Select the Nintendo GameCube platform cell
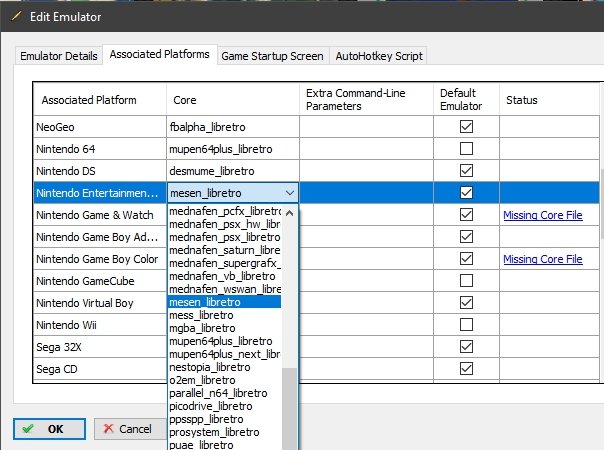The height and width of the screenshot is (450, 604). [100, 281]
